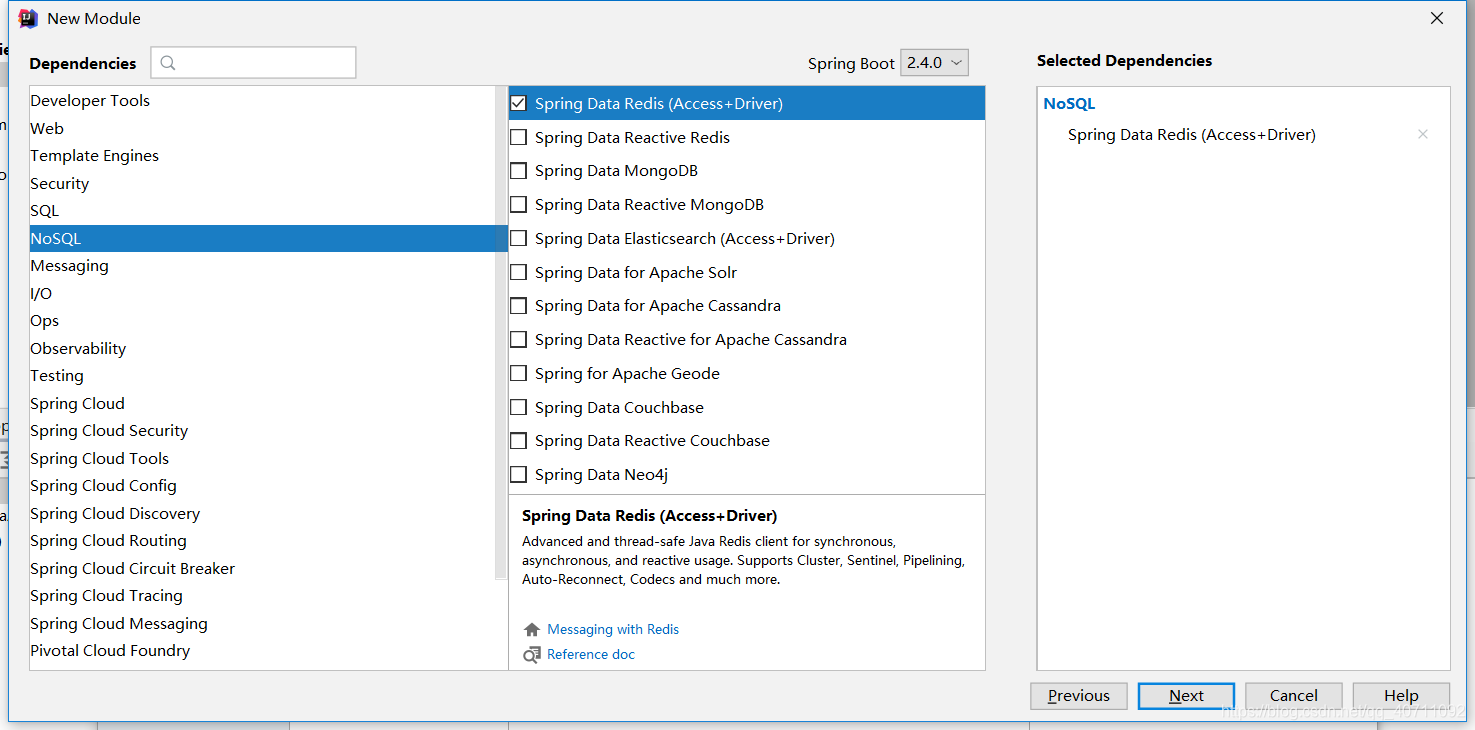Open the Reference doc link
The image size is (1475, 730).
click(591, 655)
